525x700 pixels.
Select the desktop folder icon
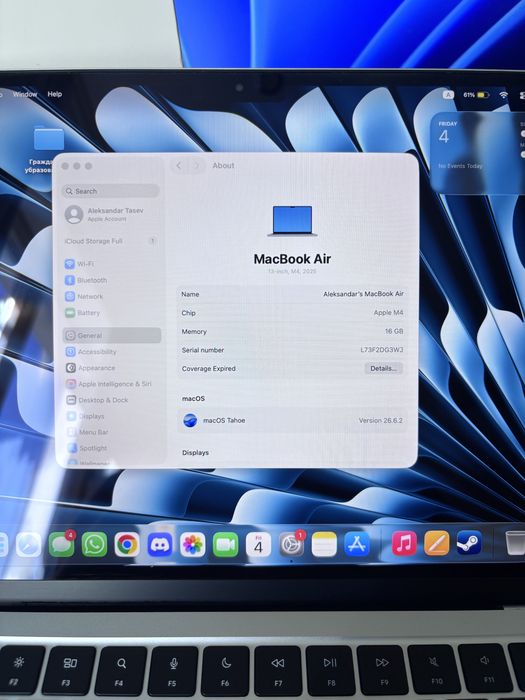pyautogui.click(x=49, y=139)
